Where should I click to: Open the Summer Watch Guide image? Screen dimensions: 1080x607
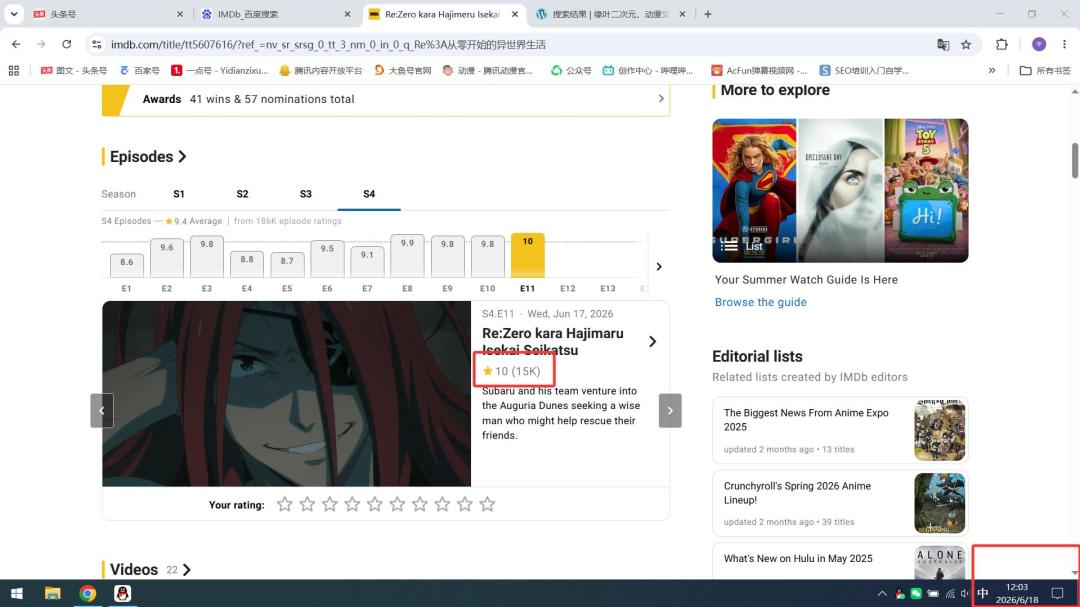tap(840, 190)
